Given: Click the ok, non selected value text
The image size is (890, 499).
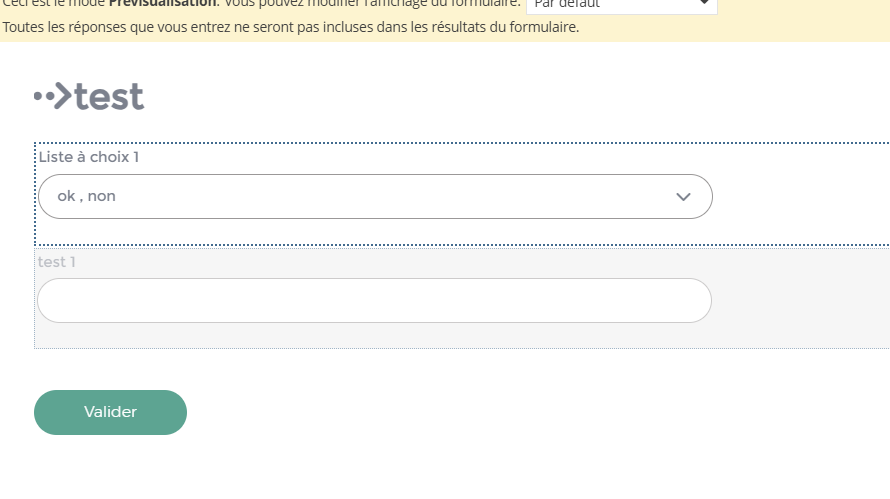Looking at the screenshot, I should click(x=86, y=196).
